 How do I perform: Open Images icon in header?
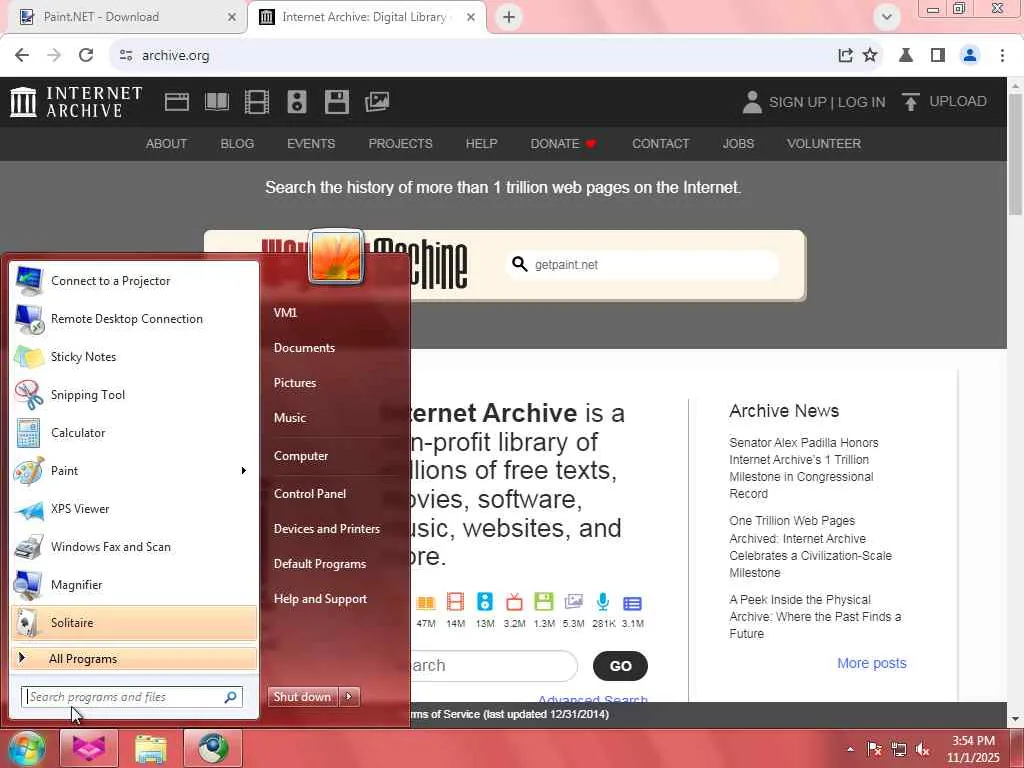[377, 102]
